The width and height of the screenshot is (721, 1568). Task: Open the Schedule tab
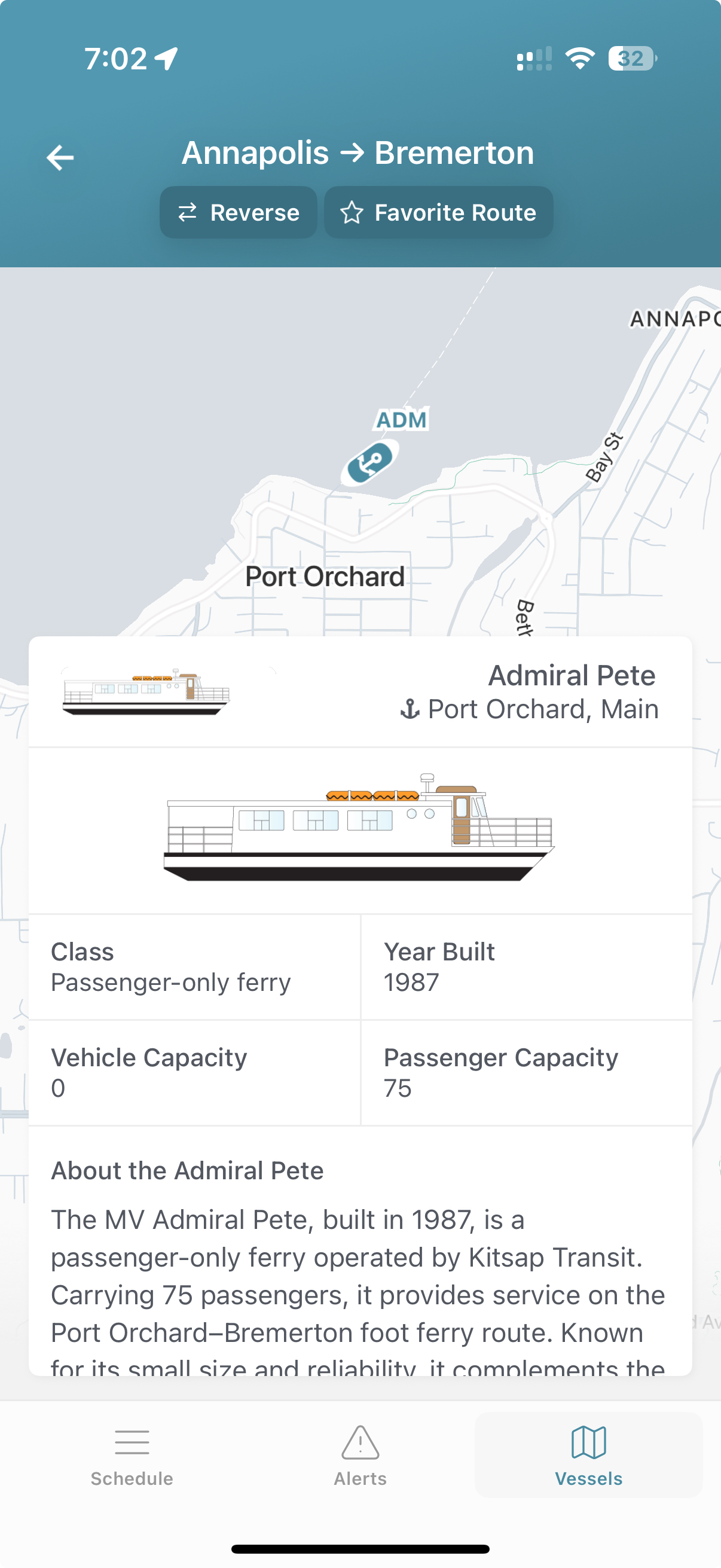[132, 1455]
